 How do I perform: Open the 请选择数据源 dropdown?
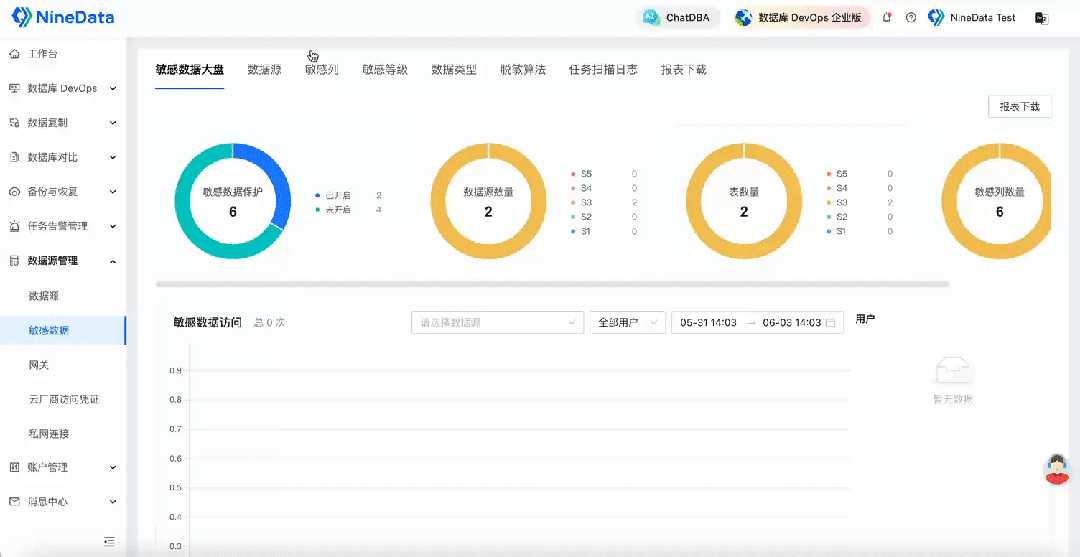[497, 322]
